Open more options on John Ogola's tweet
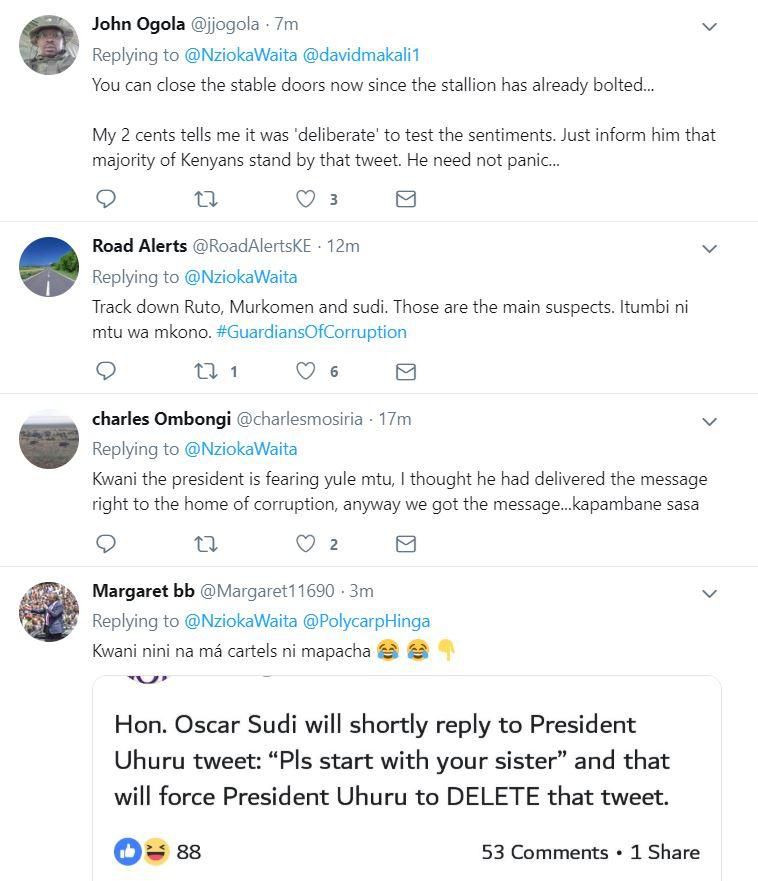Screen dimensions: 758x881 [x=709, y=27]
